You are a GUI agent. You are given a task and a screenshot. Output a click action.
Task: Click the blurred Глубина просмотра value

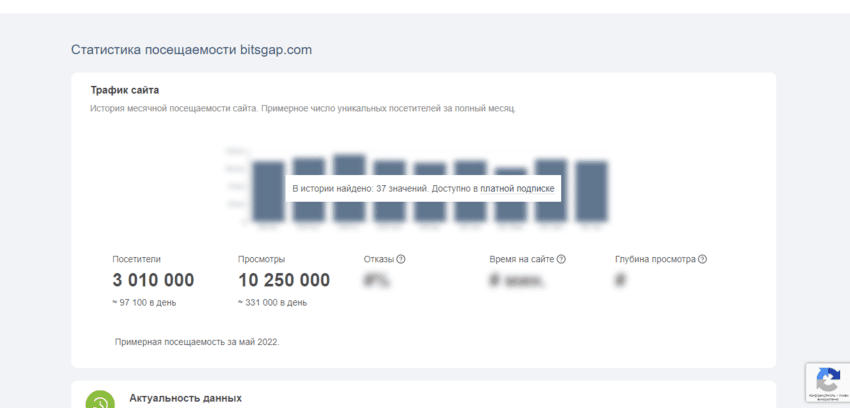point(620,281)
